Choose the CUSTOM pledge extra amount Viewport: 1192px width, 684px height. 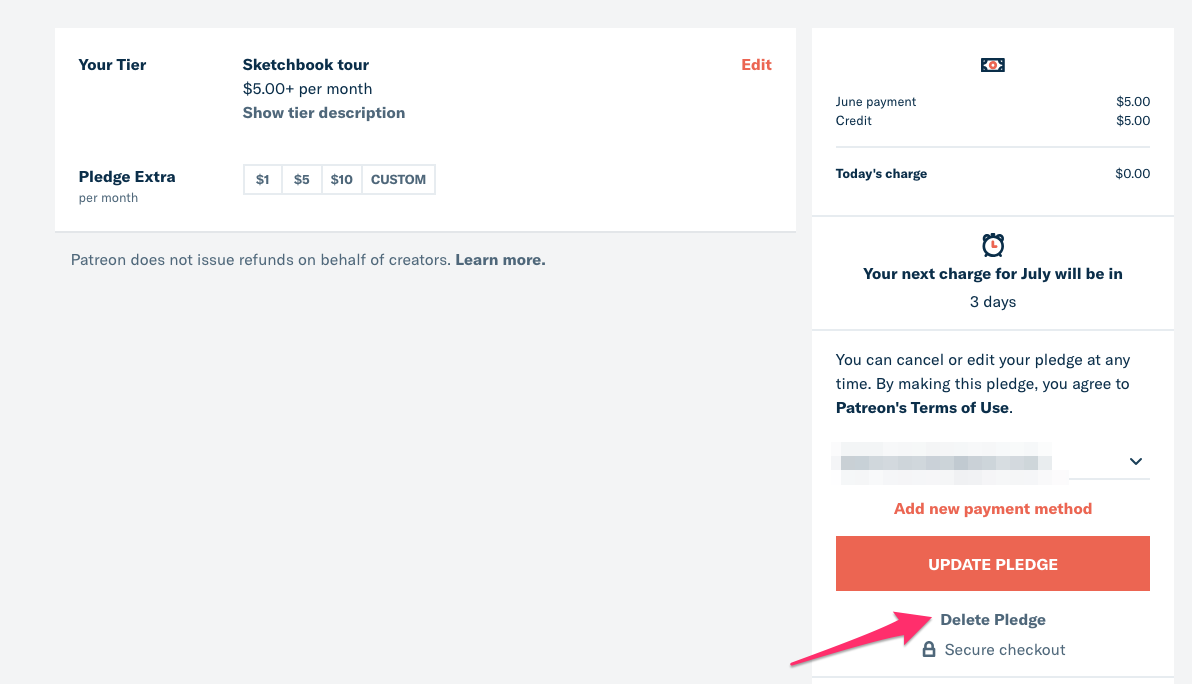(x=398, y=180)
